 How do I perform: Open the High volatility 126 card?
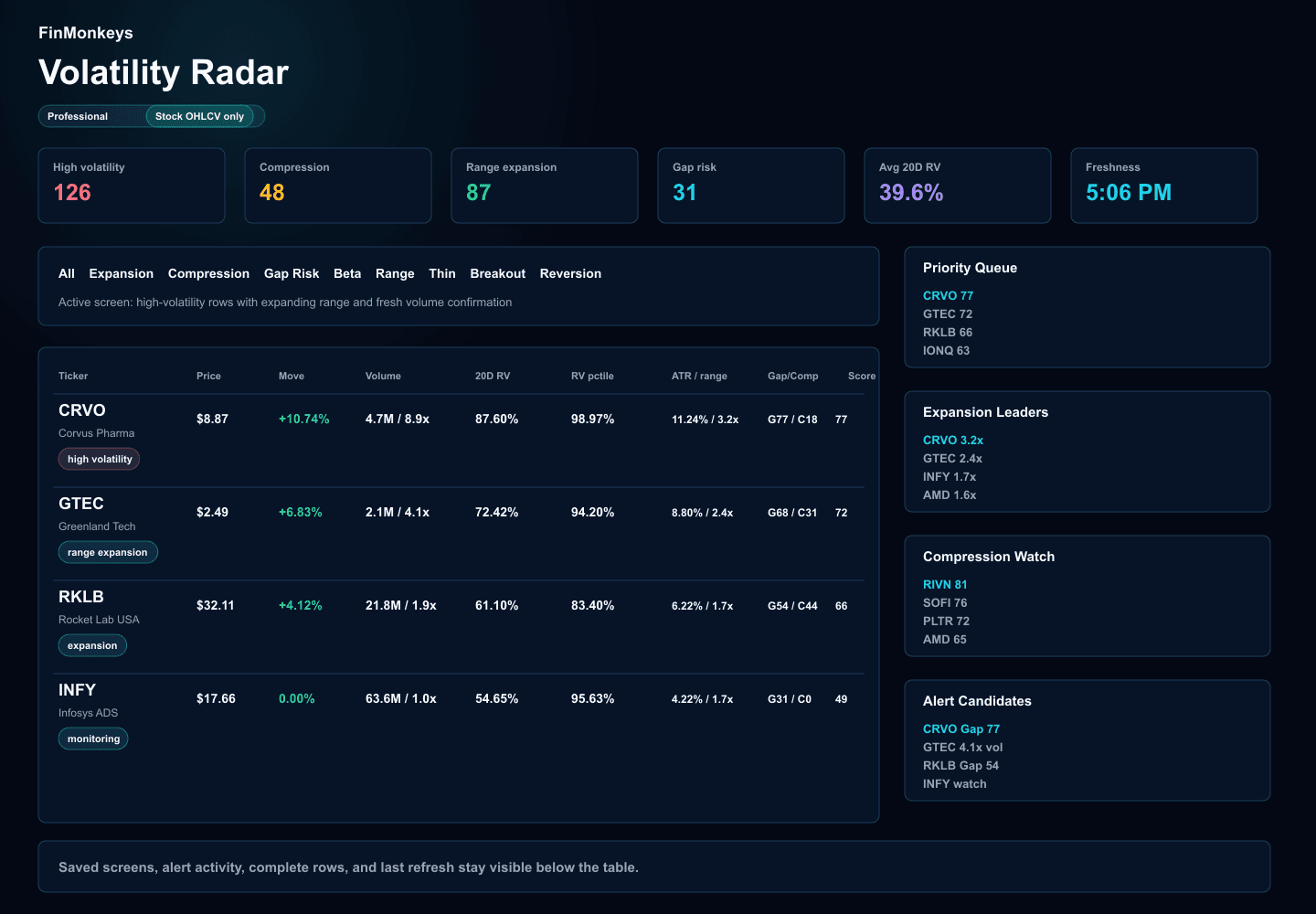coord(132,186)
